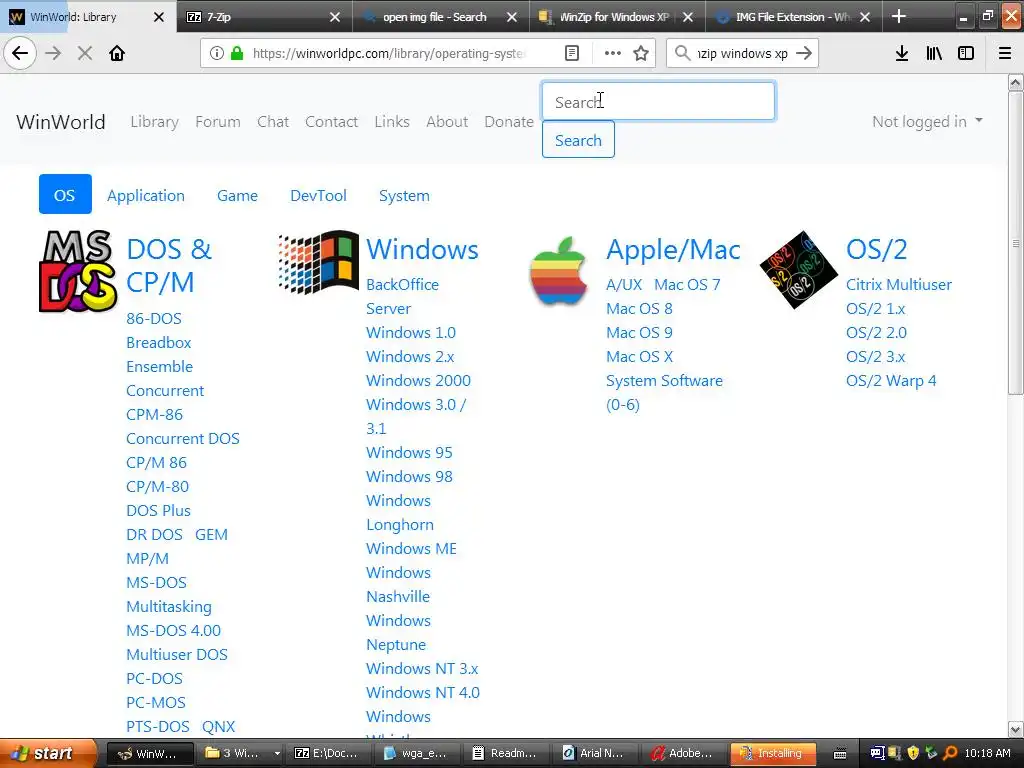Open the browser home page icon

(x=117, y=53)
